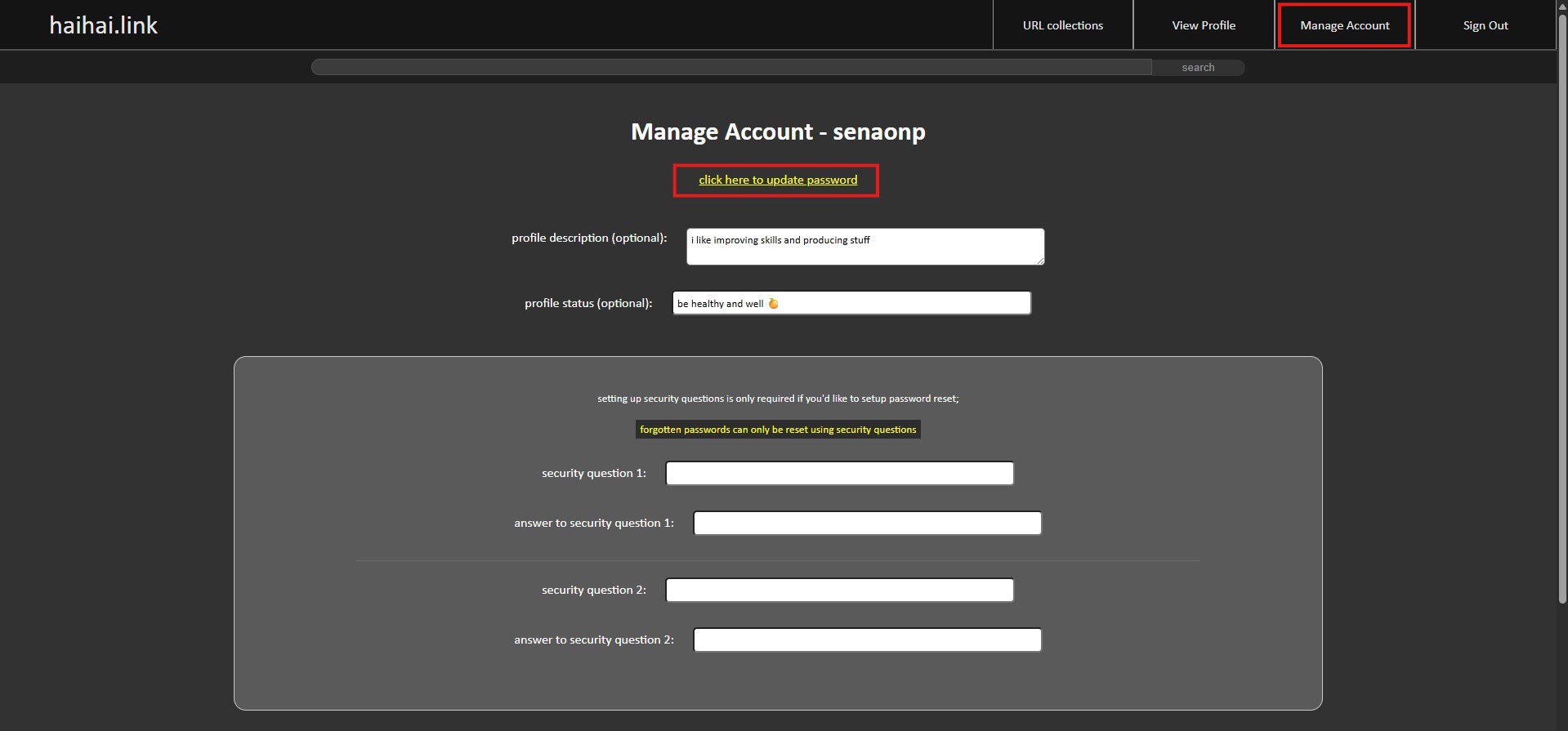Click the haihai.link site logo
Screen dimensions: 1568x731
coord(104,25)
